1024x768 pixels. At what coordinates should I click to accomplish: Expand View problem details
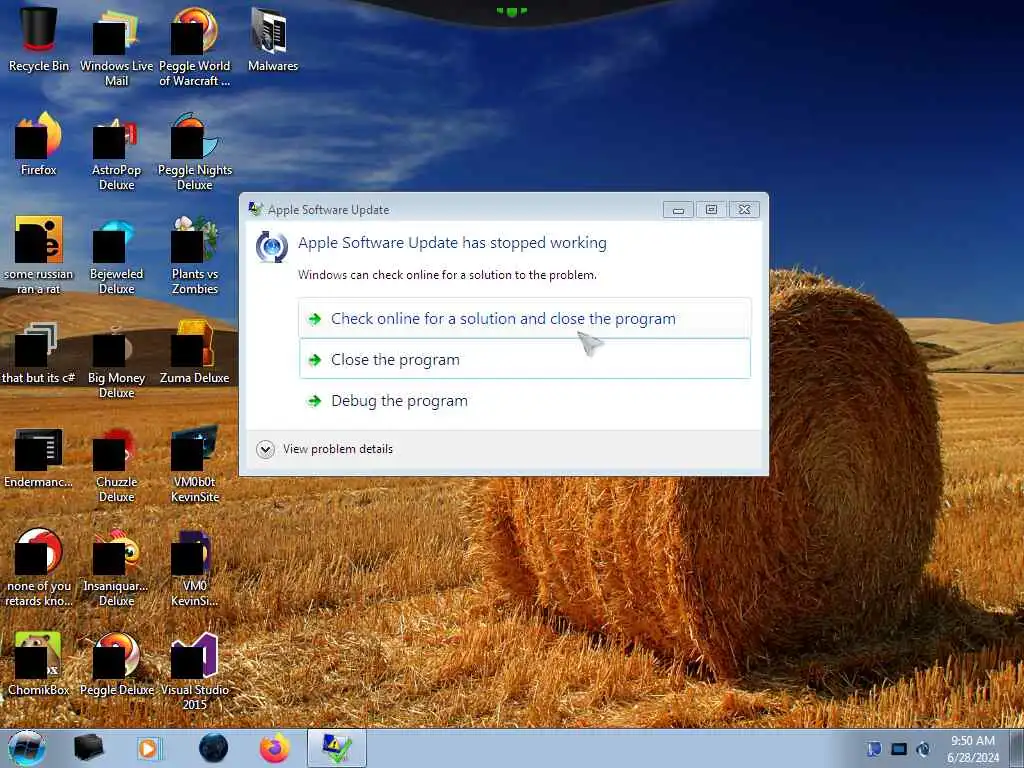coord(325,449)
